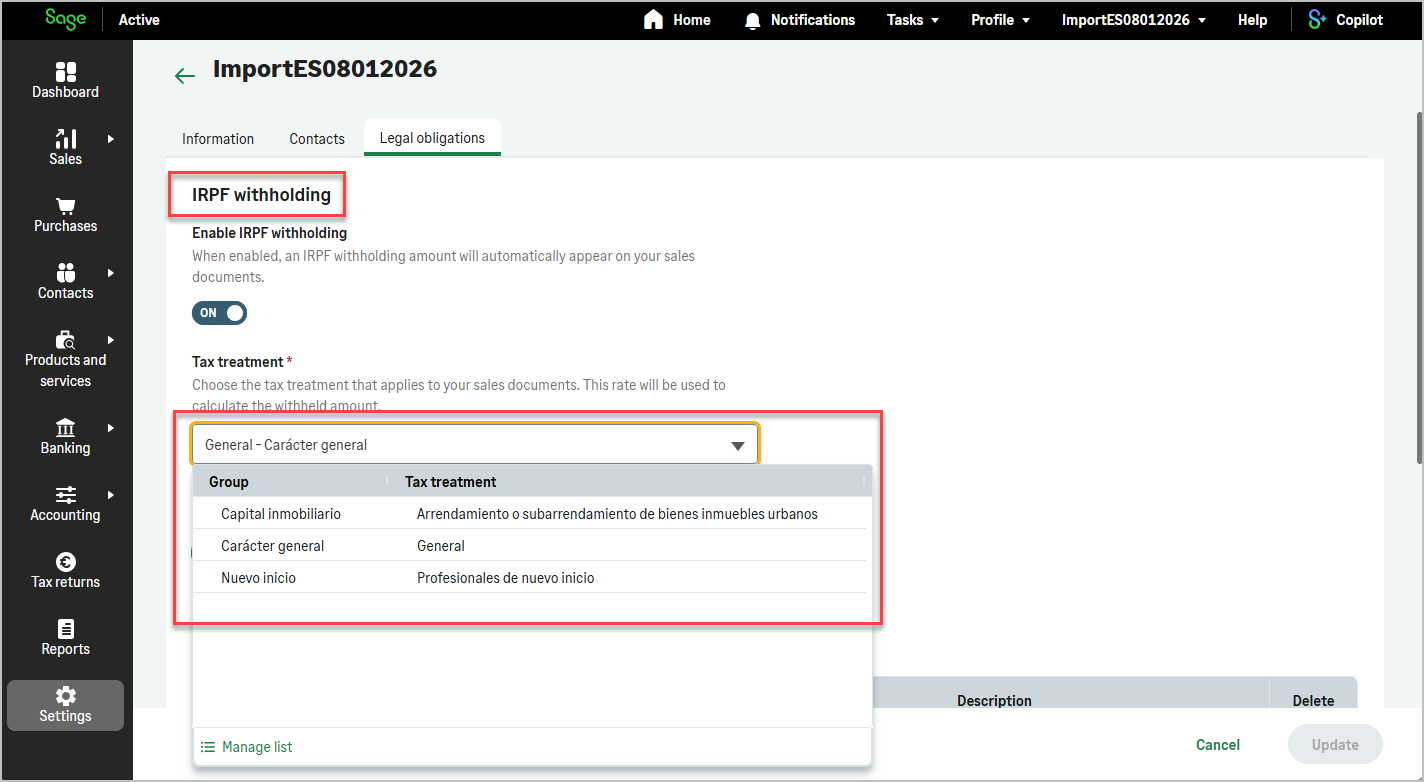Open the Tasks dropdown menu
Viewport: 1424px width, 782px height.
[913, 20]
